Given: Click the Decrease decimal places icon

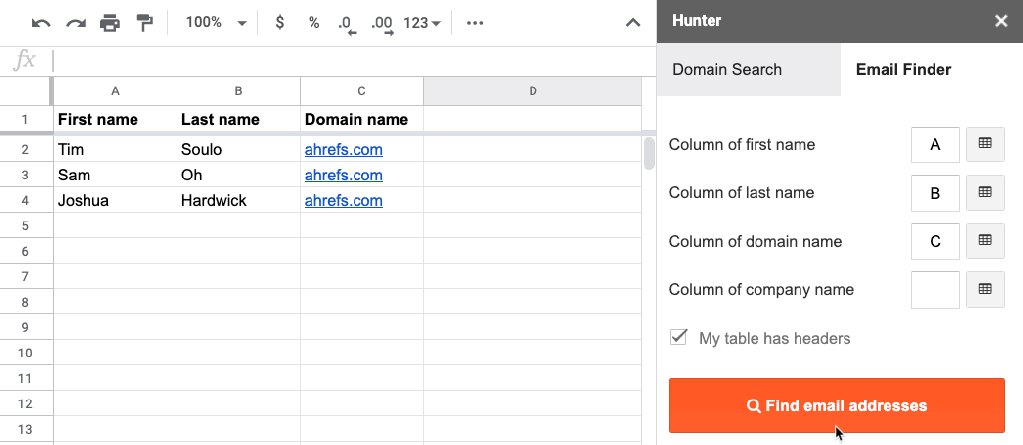Looking at the screenshot, I should click(x=347, y=23).
